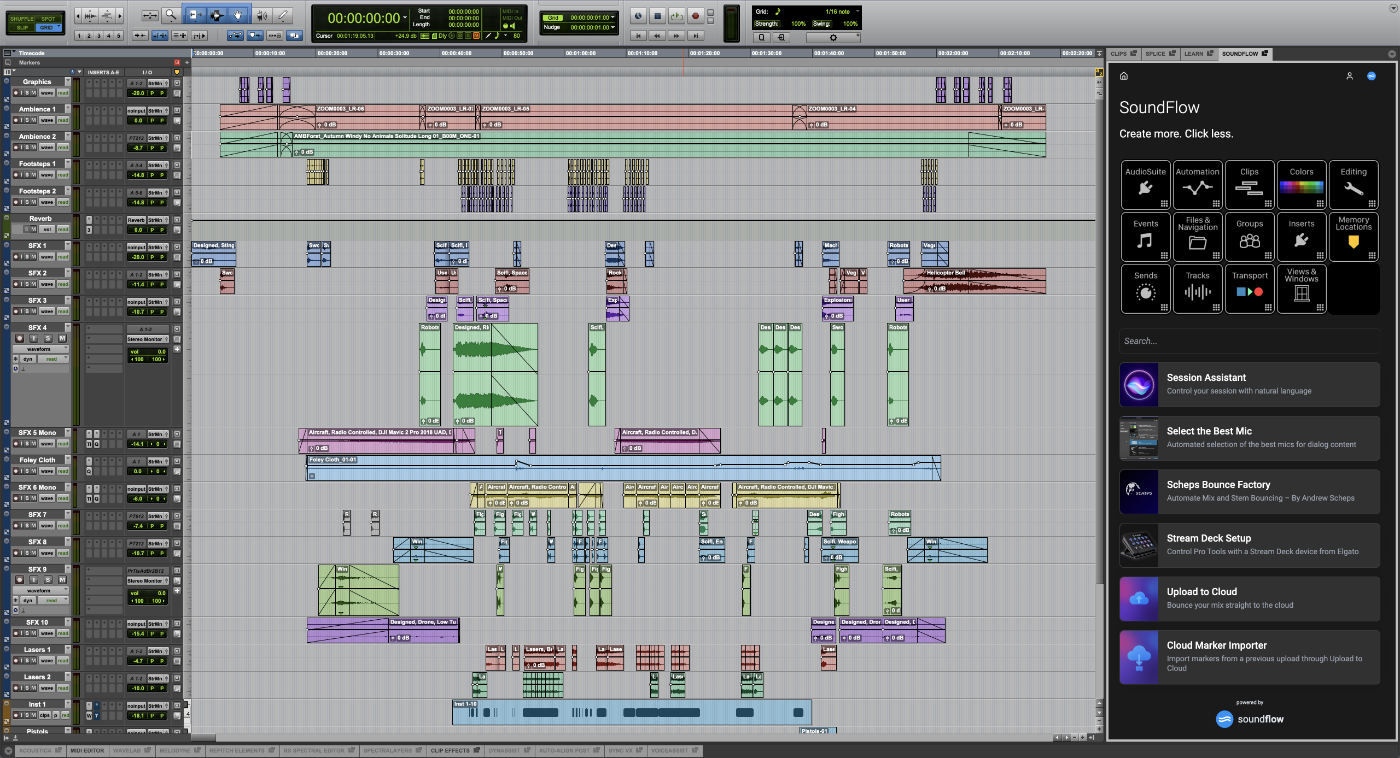Open the Editing wrench tile
Image resolution: width=1400 pixels, height=758 pixels.
tap(1354, 185)
